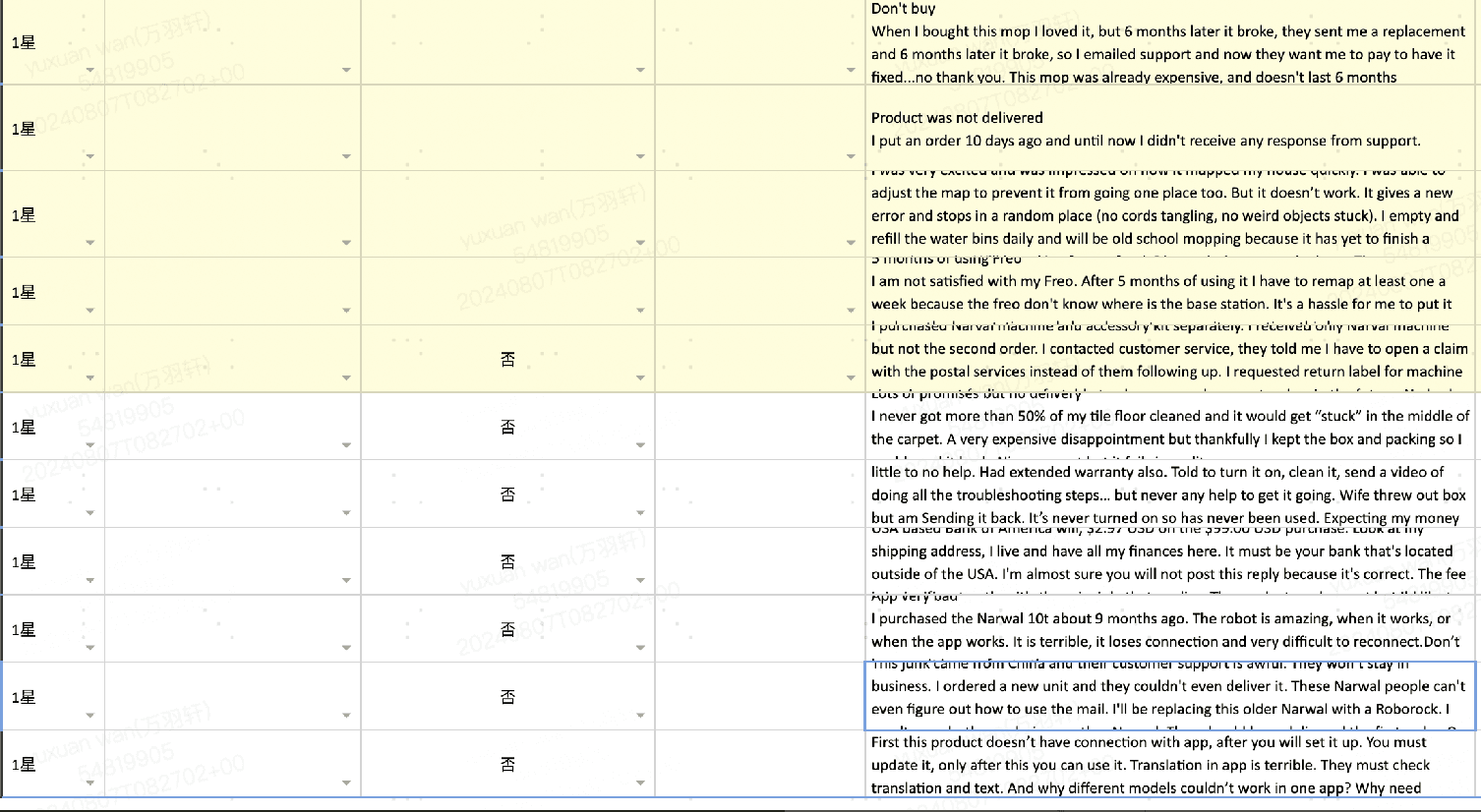This screenshot has height=812, width=1481.
Task: Open the 1星 dropdown arrow in the "Don't buy" row
Action: 90,71
